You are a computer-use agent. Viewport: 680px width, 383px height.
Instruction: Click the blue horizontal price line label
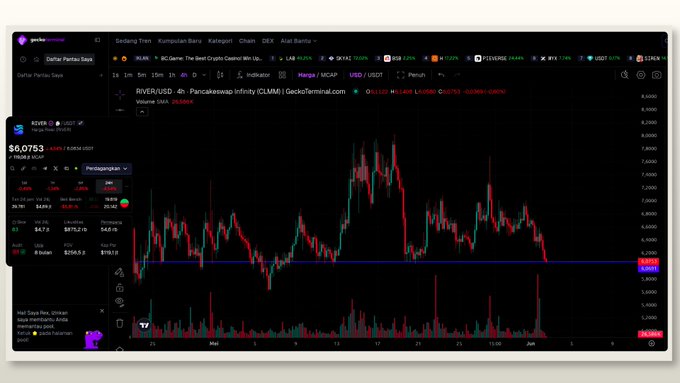(648, 269)
